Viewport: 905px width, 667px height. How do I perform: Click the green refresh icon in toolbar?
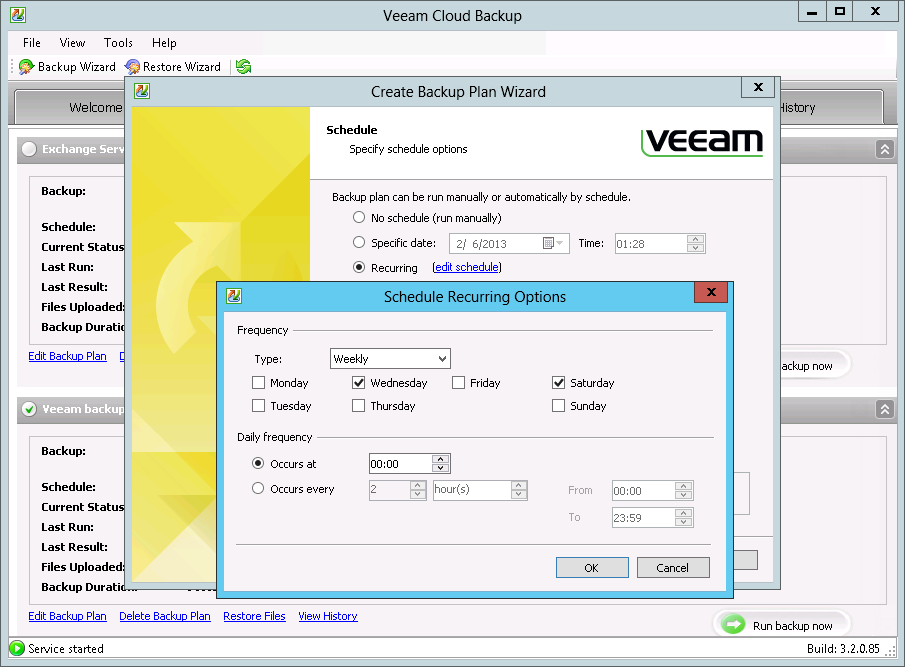pyautogui.click(x=244, y=67)
